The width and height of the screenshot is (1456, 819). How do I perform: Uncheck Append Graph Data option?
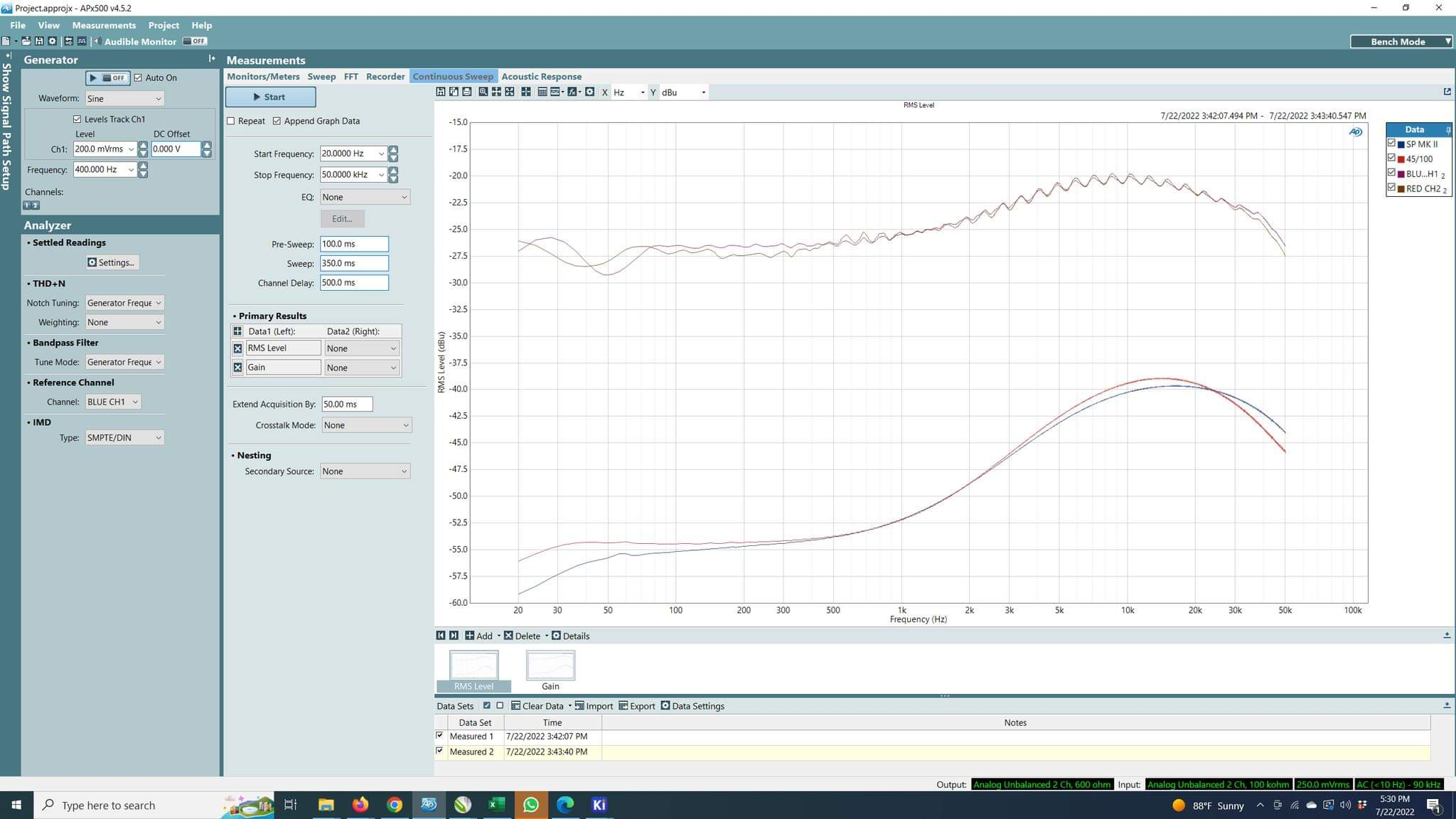point(277,121)
